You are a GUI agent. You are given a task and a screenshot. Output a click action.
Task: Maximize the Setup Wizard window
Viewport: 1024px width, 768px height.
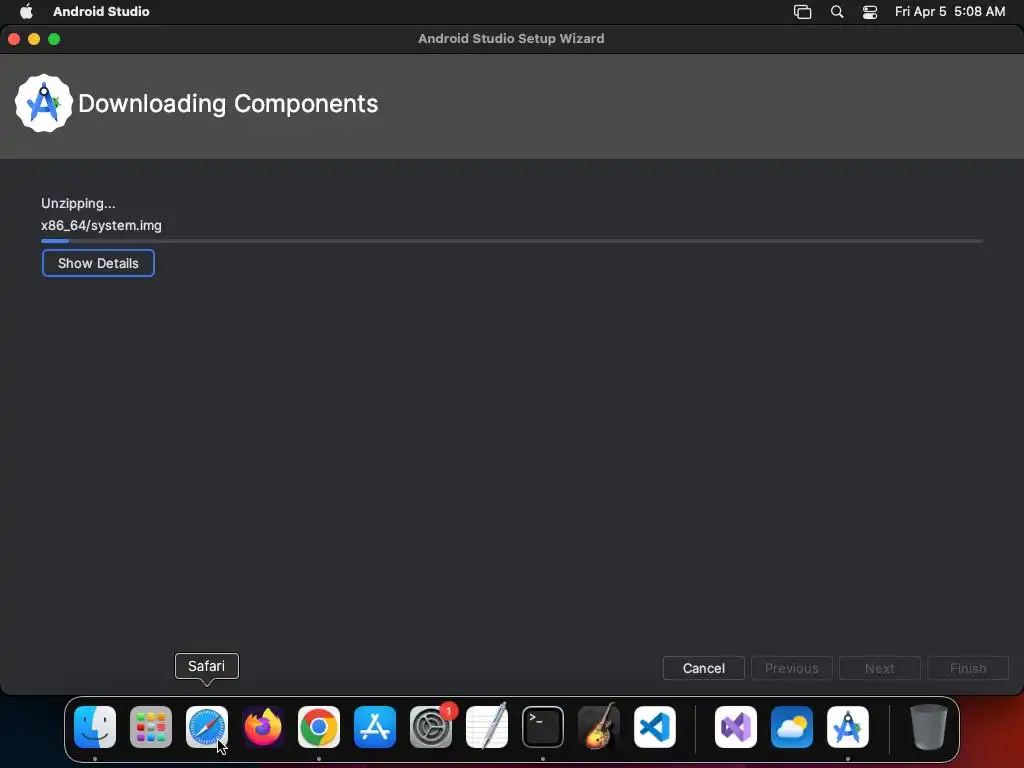54,39
